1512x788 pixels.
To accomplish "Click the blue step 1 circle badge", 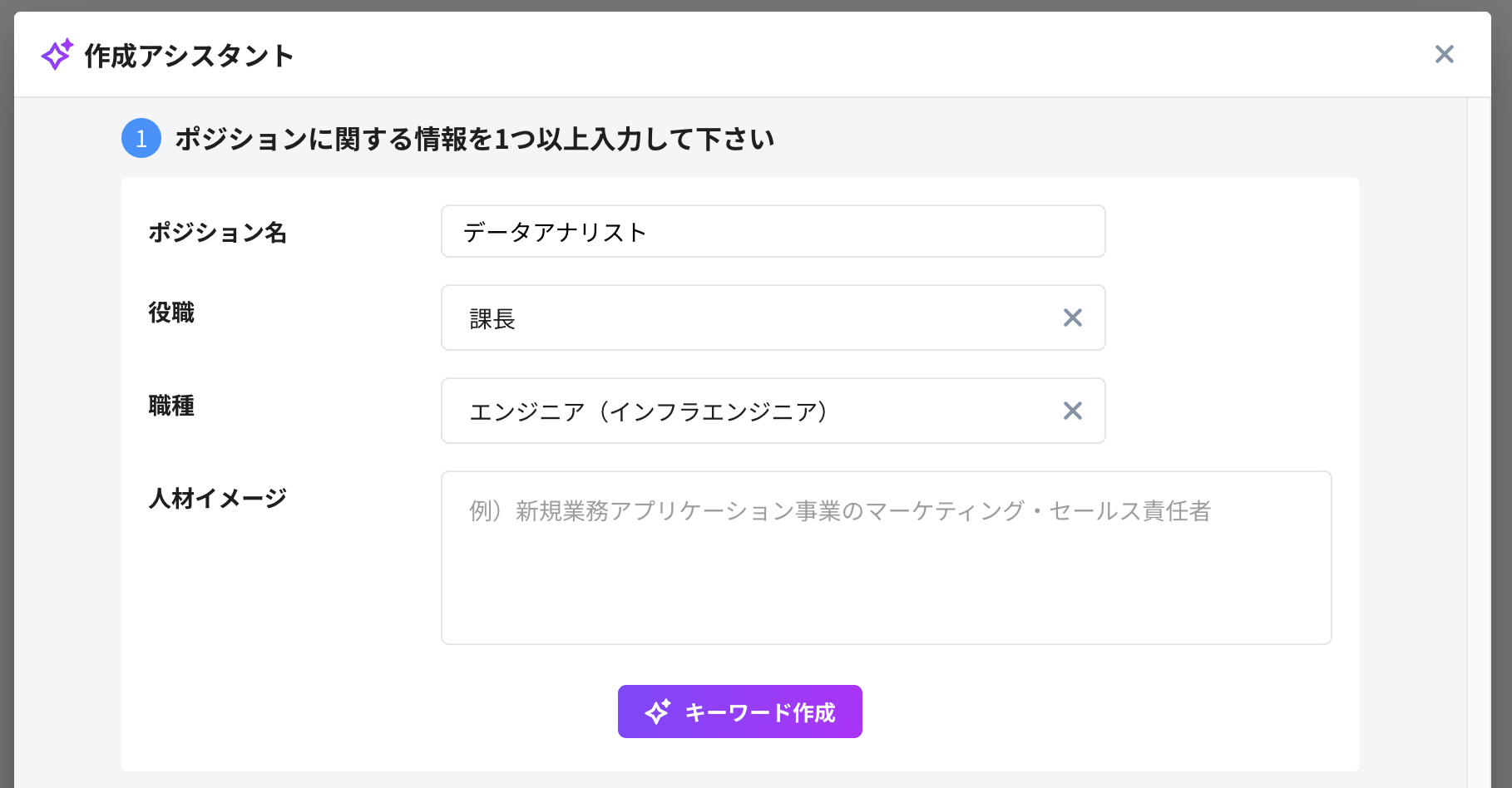I will pos(141,138).
